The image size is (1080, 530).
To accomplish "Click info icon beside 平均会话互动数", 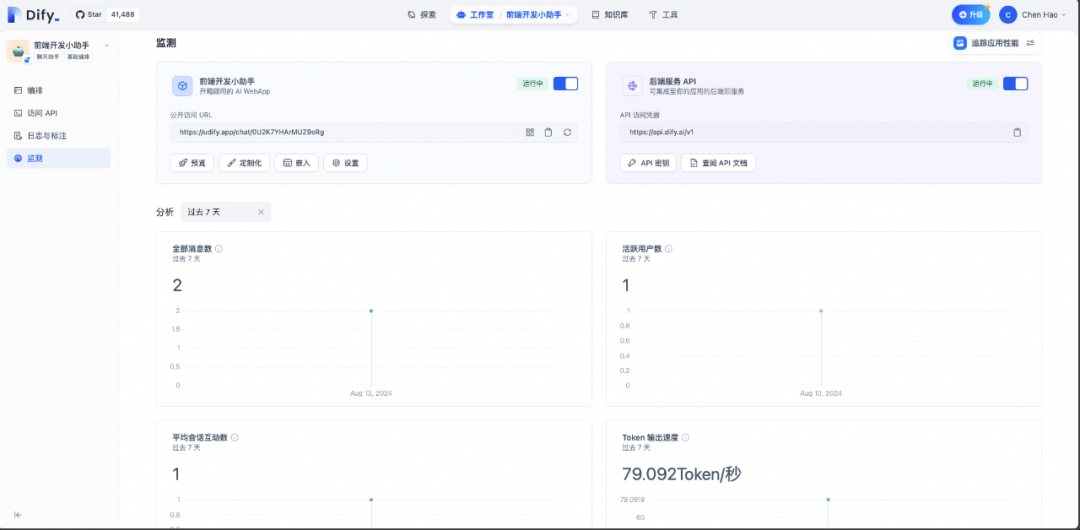I will pos(234,438).
